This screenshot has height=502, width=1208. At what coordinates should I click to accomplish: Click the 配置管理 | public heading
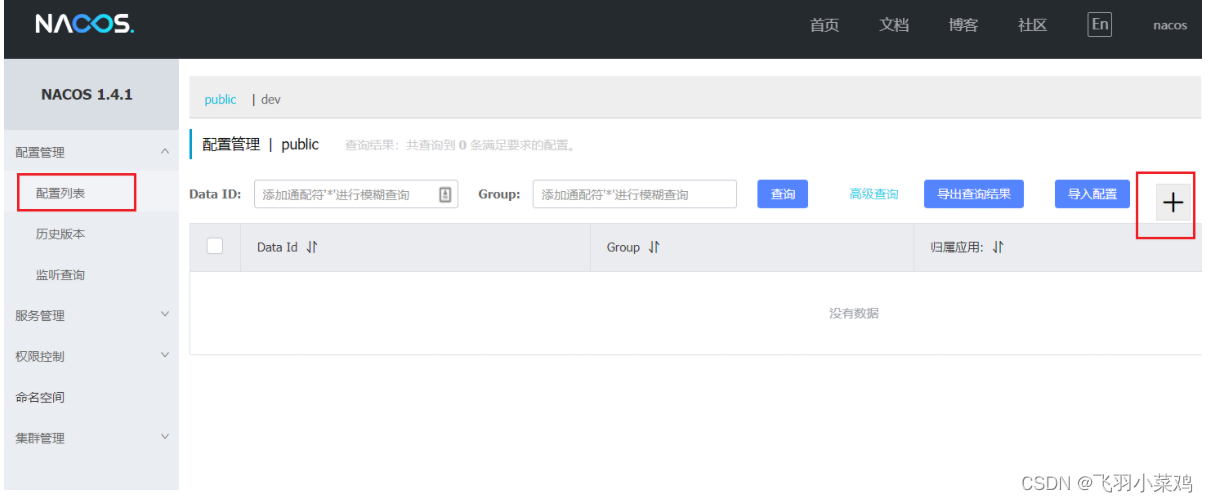click(260, 145)
